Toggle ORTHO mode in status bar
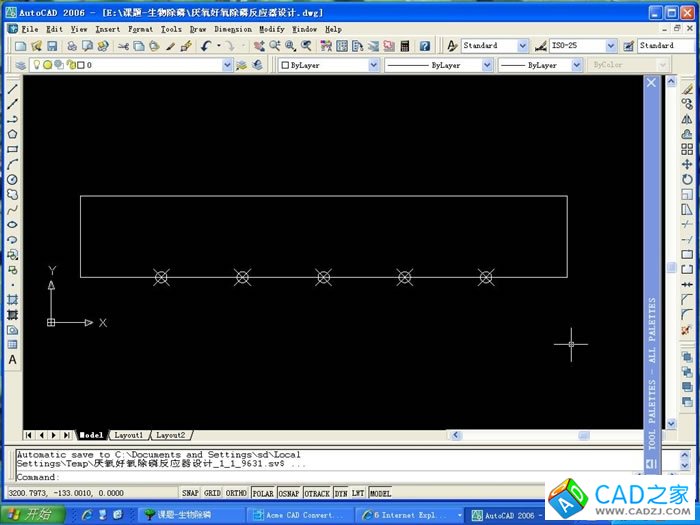 236,494
